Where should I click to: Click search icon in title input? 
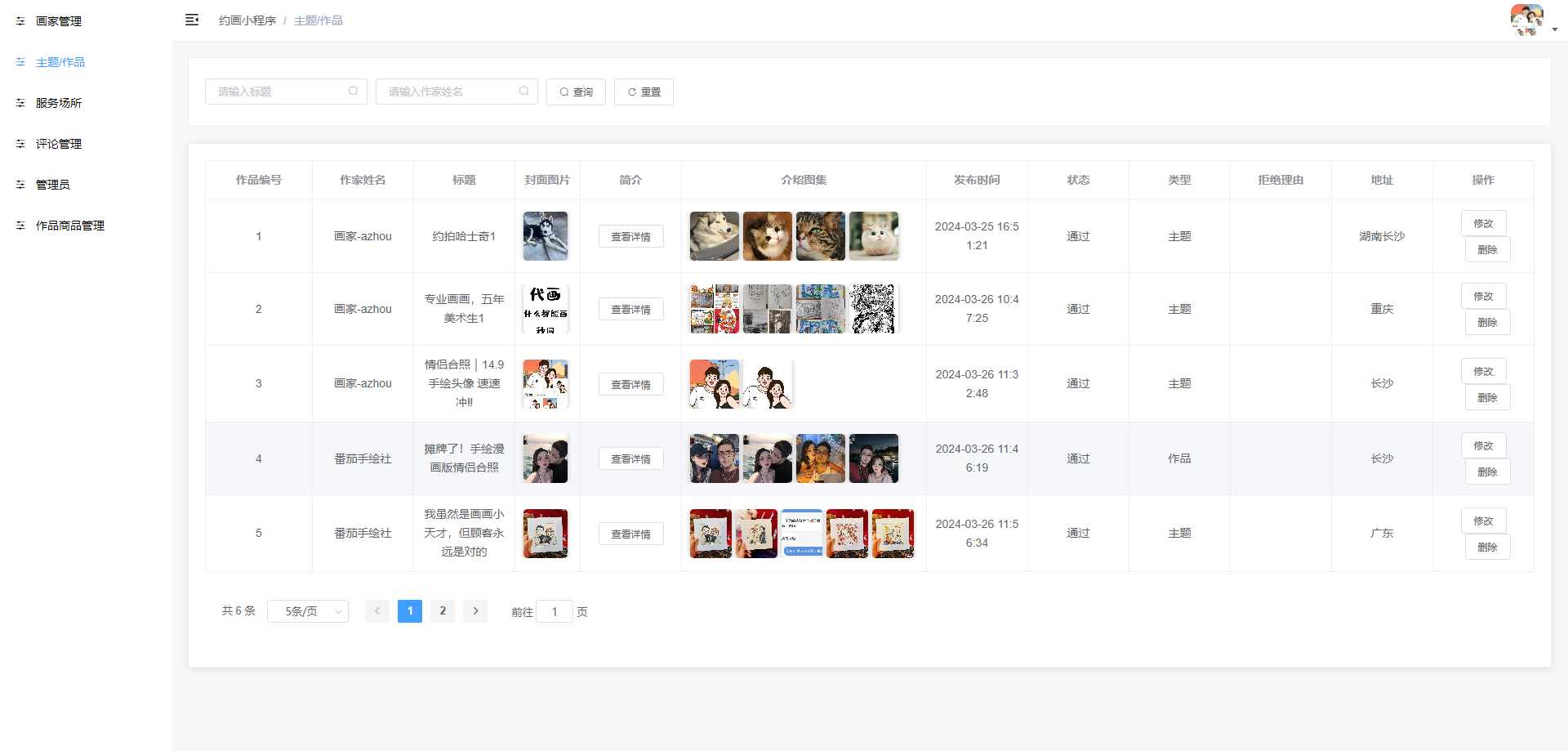353,92
